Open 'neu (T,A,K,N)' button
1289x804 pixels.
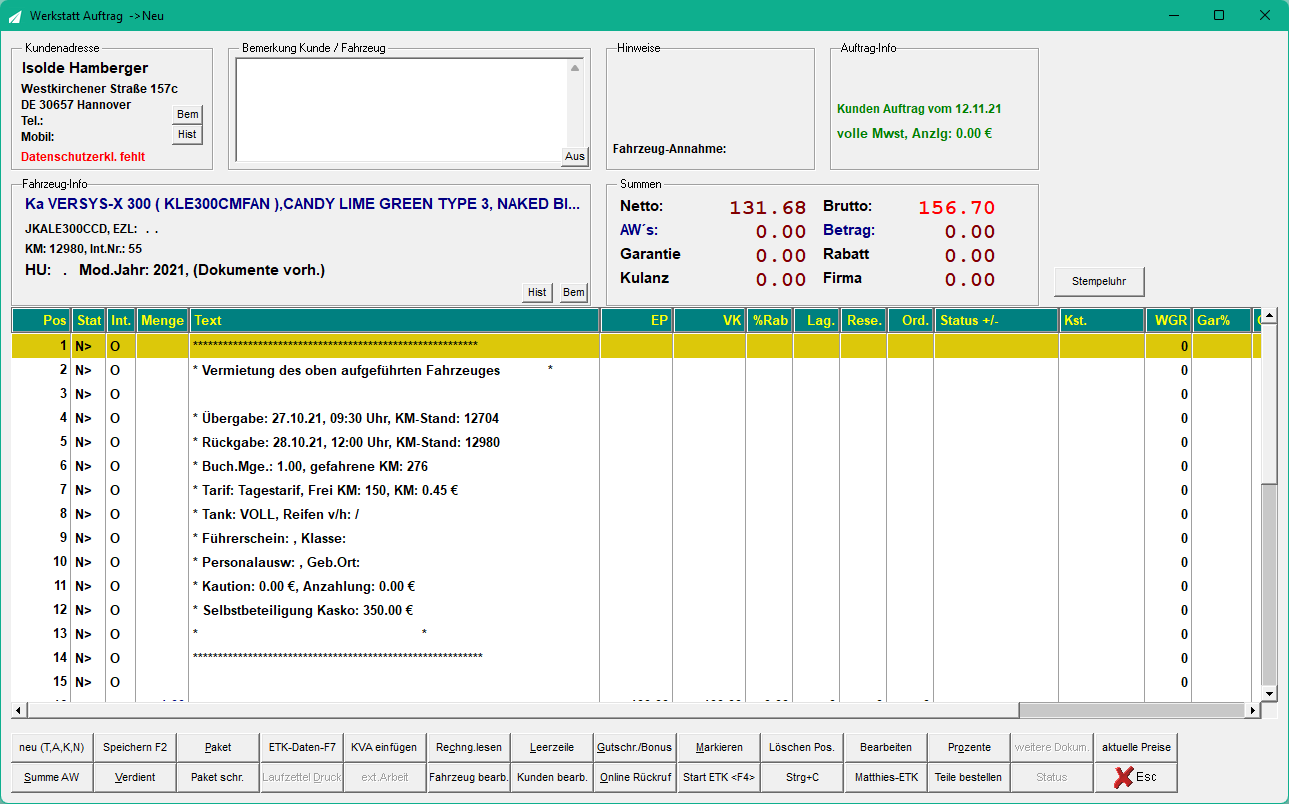click(52, 747)
